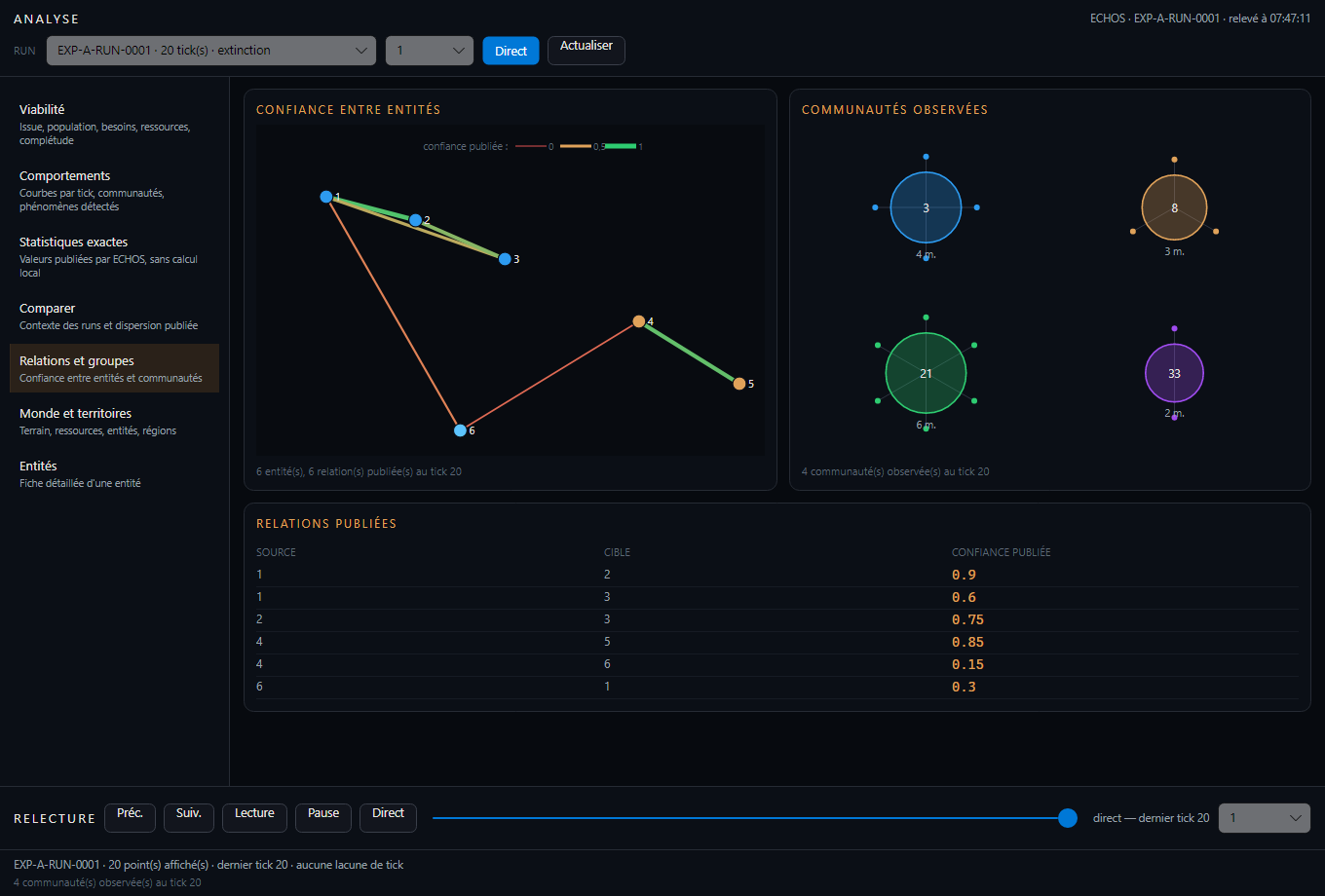Choose the purple community circle labeled 33
This screenshot has height=896, width=1325.
[x=1174, y=373]
